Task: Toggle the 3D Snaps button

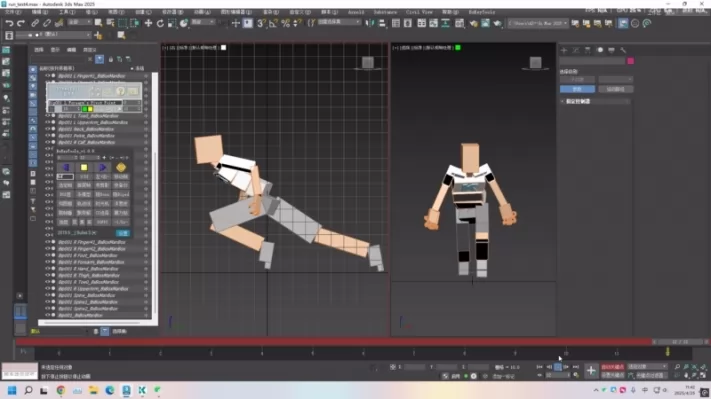Action: pos(261,23)
